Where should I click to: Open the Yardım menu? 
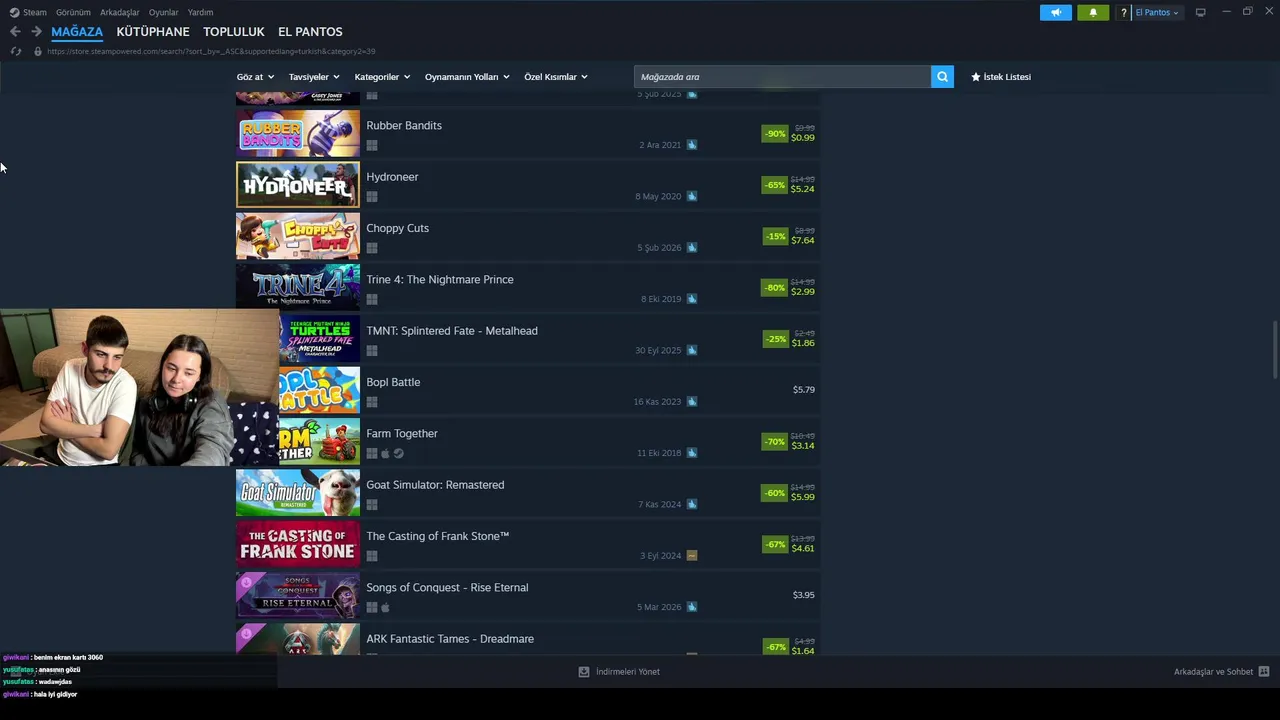(x=200, y=13)
